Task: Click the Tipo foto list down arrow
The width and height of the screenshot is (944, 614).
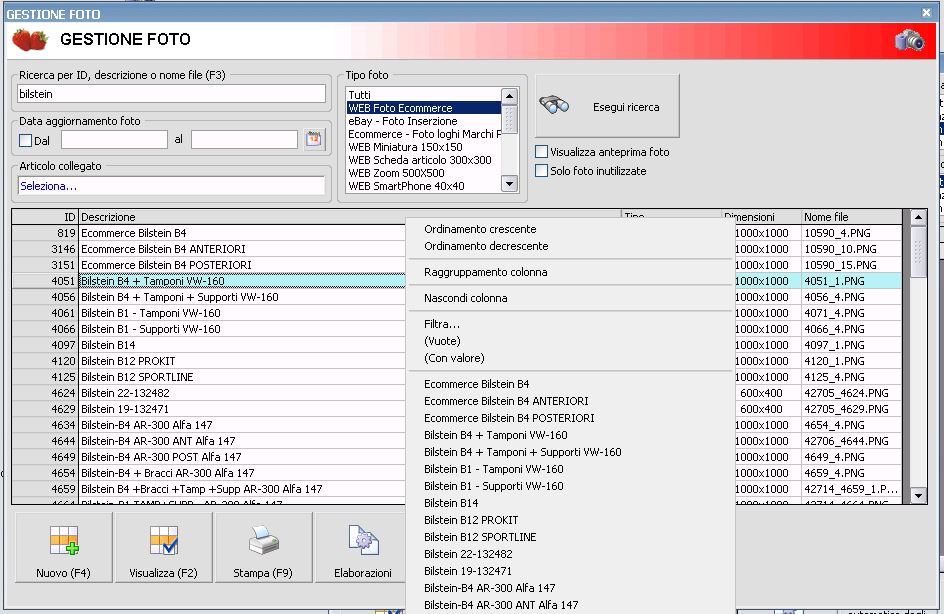Action: point(509,184)
